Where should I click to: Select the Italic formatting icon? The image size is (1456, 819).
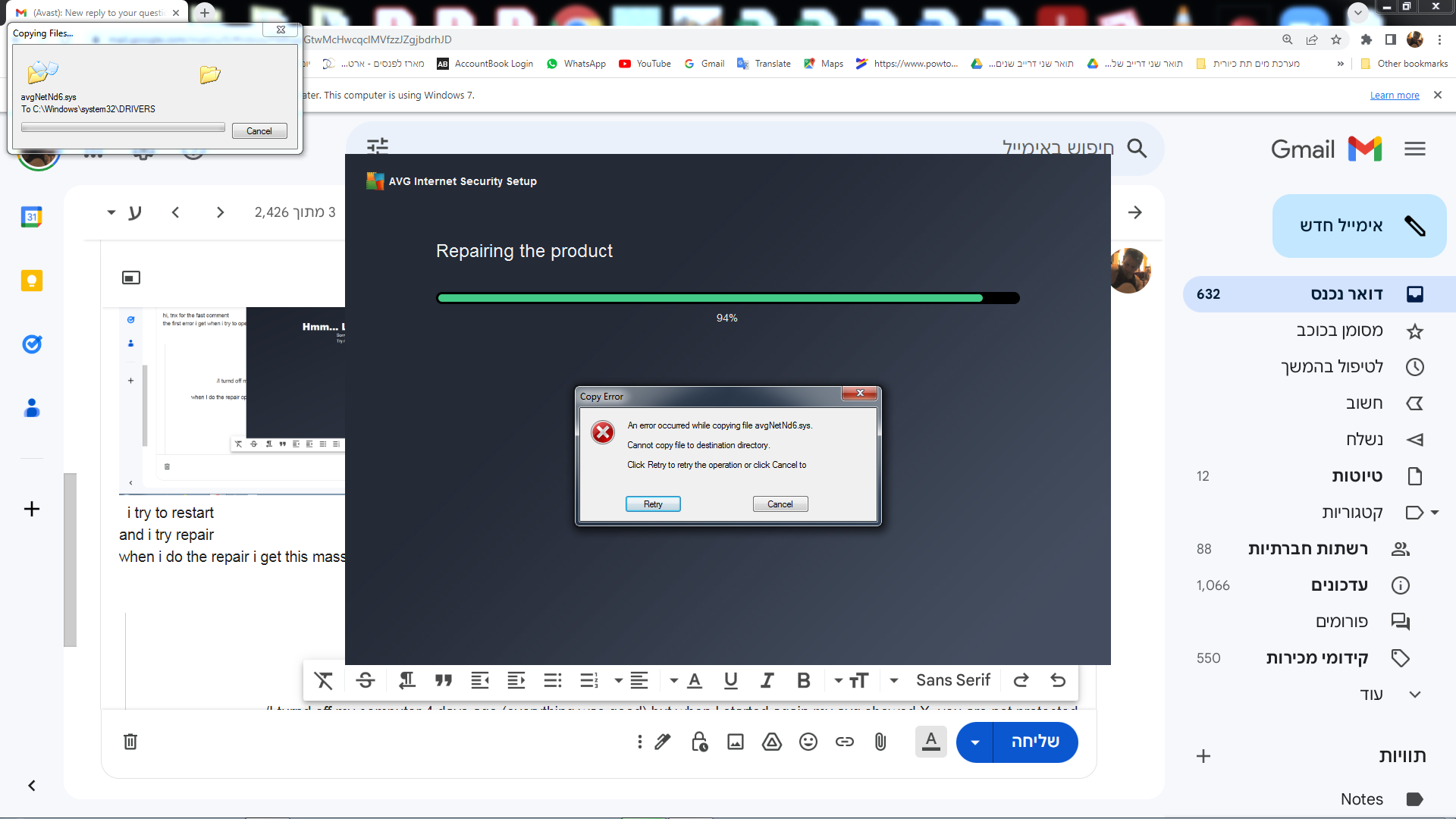tap(766, 680)
